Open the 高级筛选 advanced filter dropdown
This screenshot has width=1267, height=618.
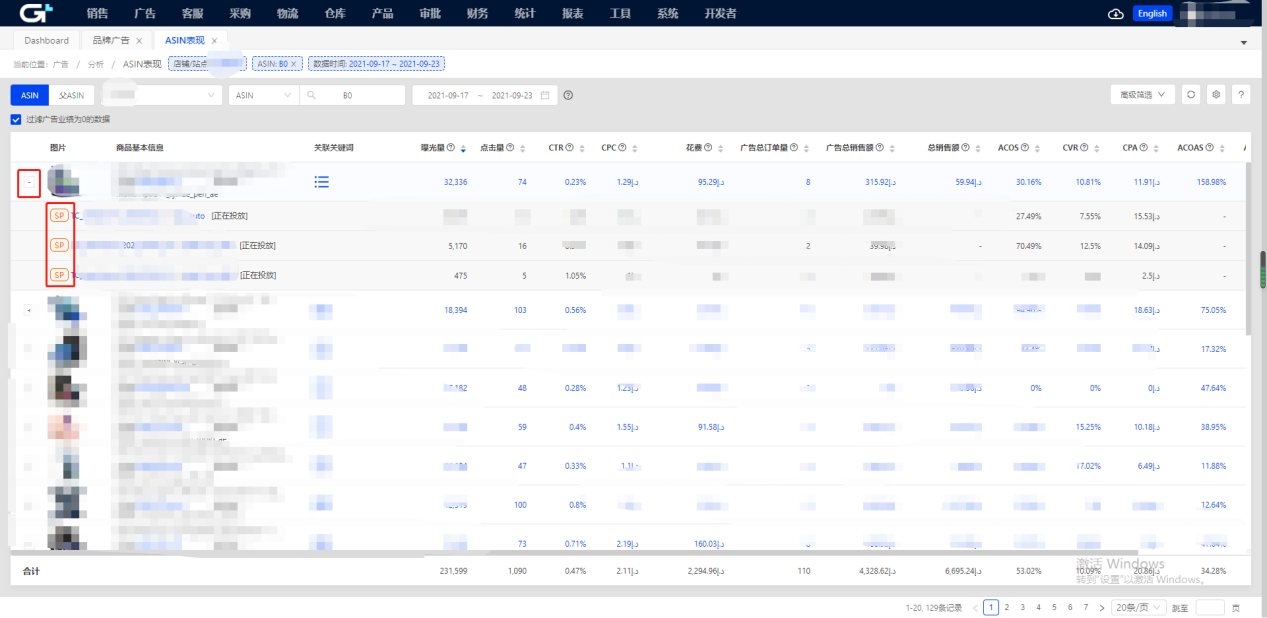pos(1142,95)
